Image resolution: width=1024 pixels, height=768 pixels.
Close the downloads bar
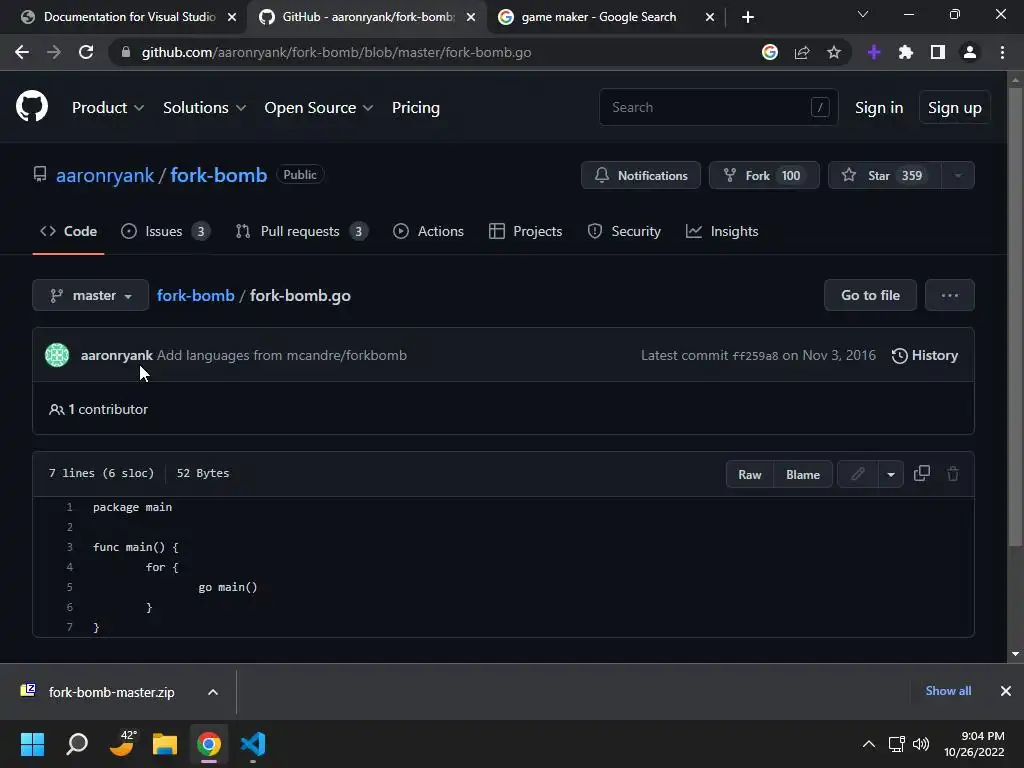point(1006,691)
